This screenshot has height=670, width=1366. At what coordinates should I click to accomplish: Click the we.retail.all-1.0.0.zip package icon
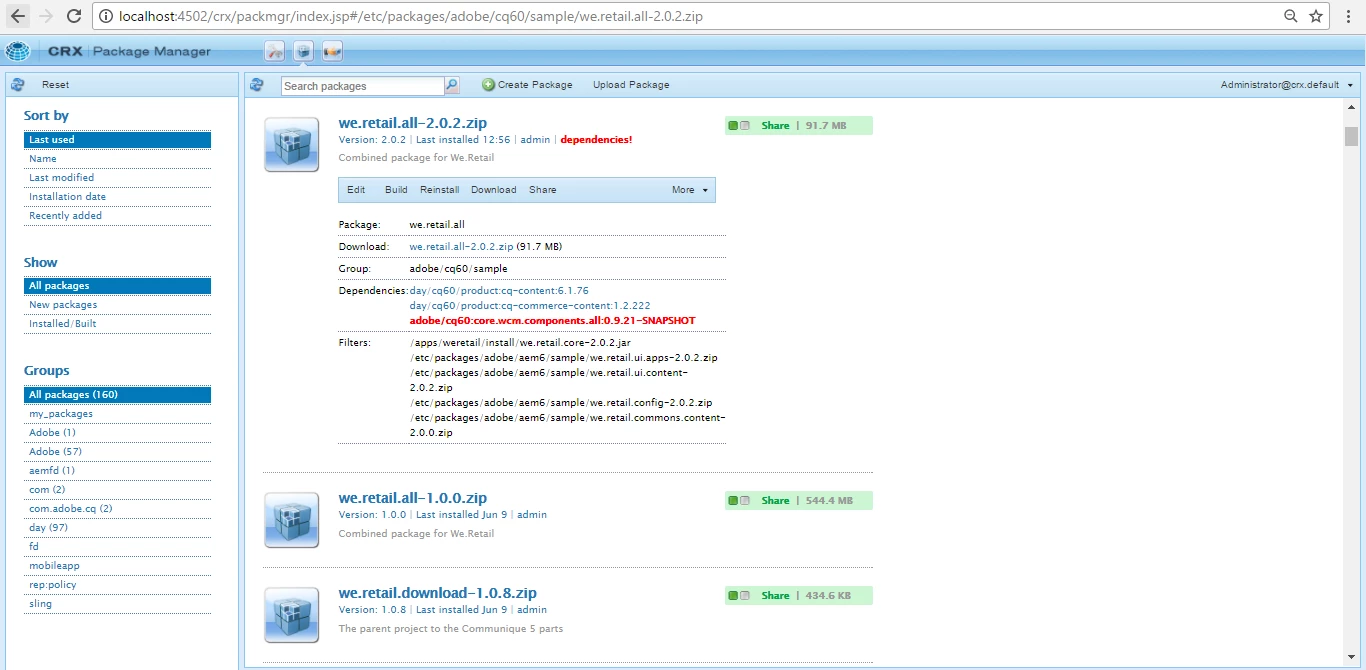pyautogui.click(x=292, y=520)
